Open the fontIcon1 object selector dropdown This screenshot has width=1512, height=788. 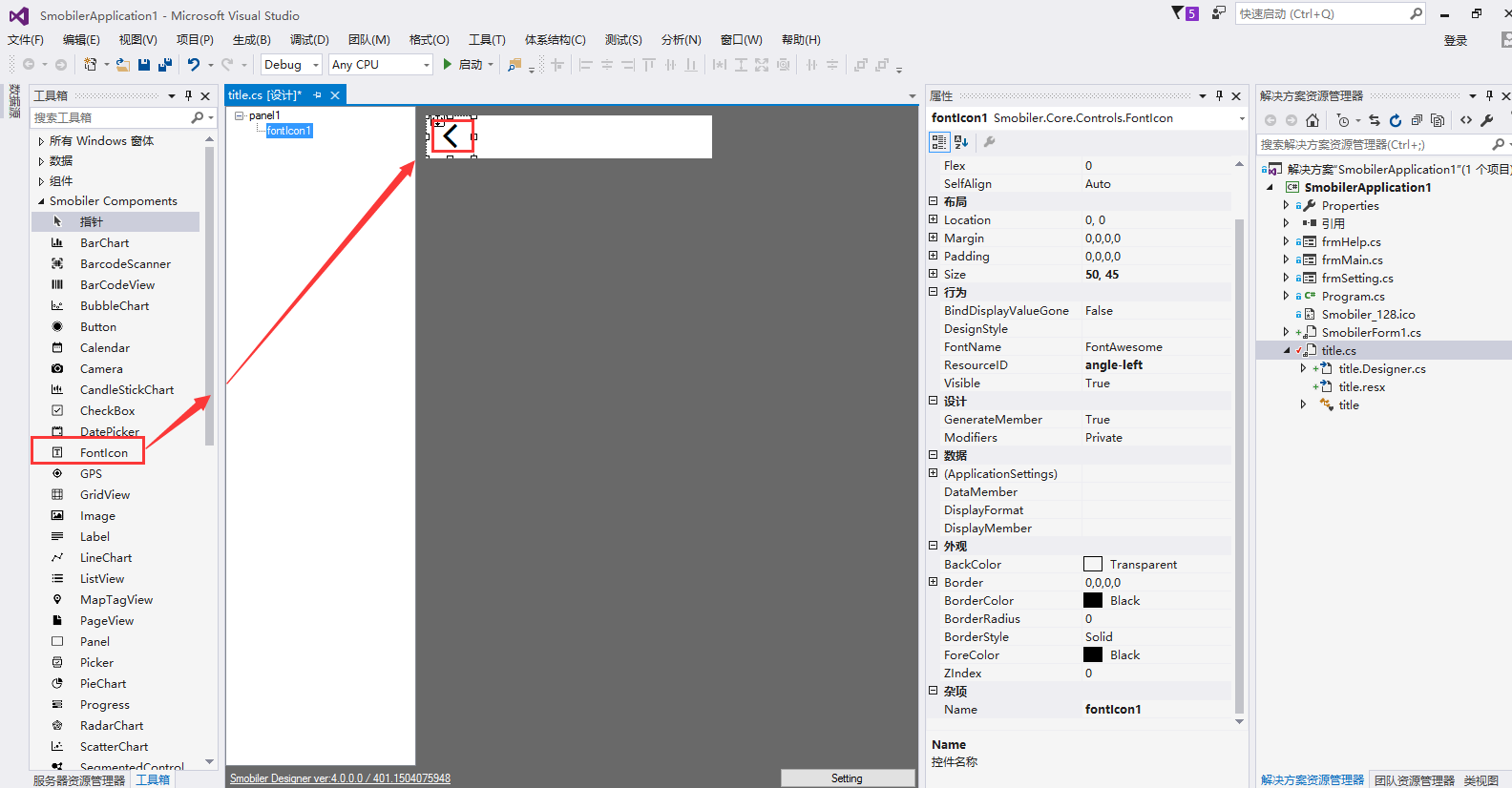pyautogui.click(x=1242, y=118)
